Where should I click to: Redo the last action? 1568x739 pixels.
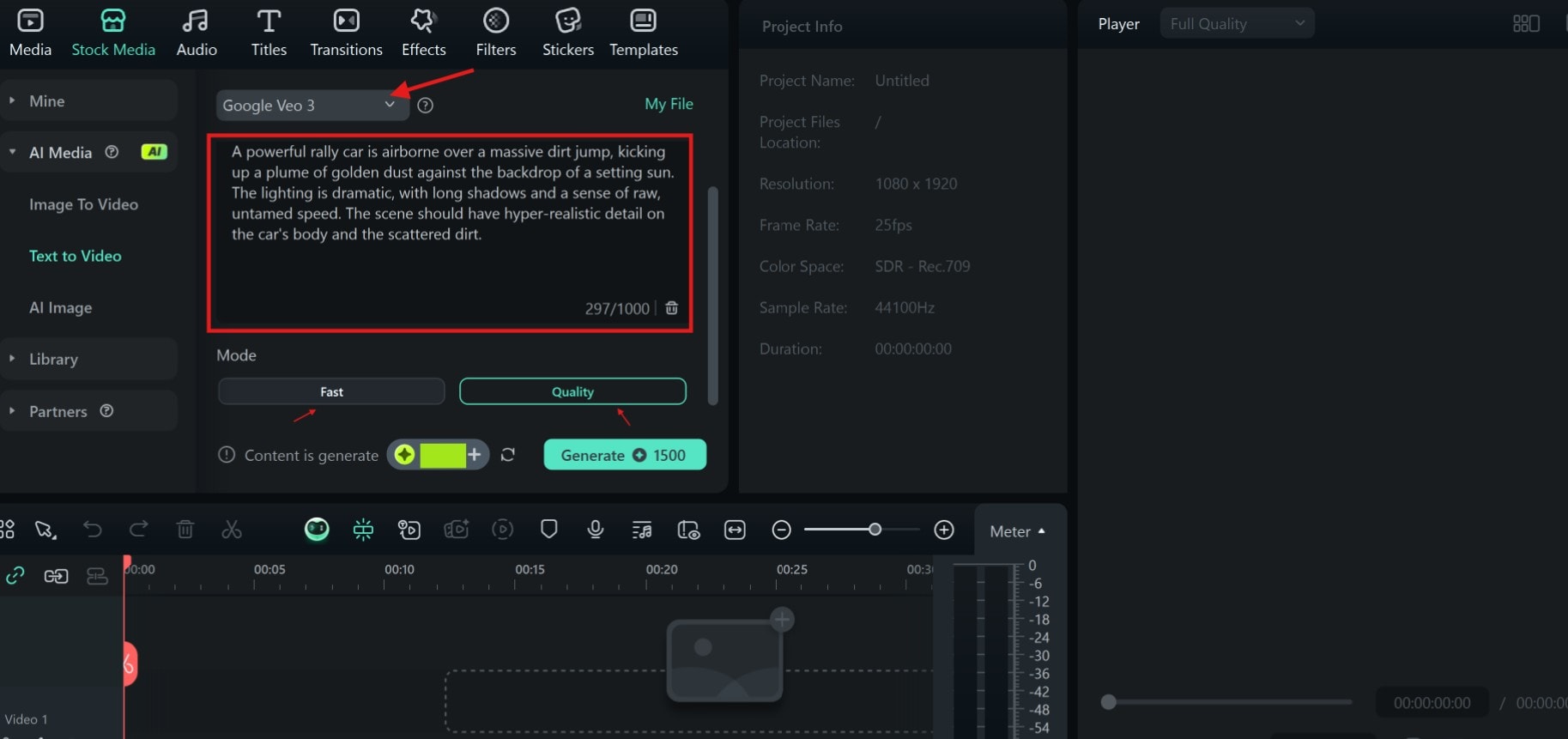138,530
